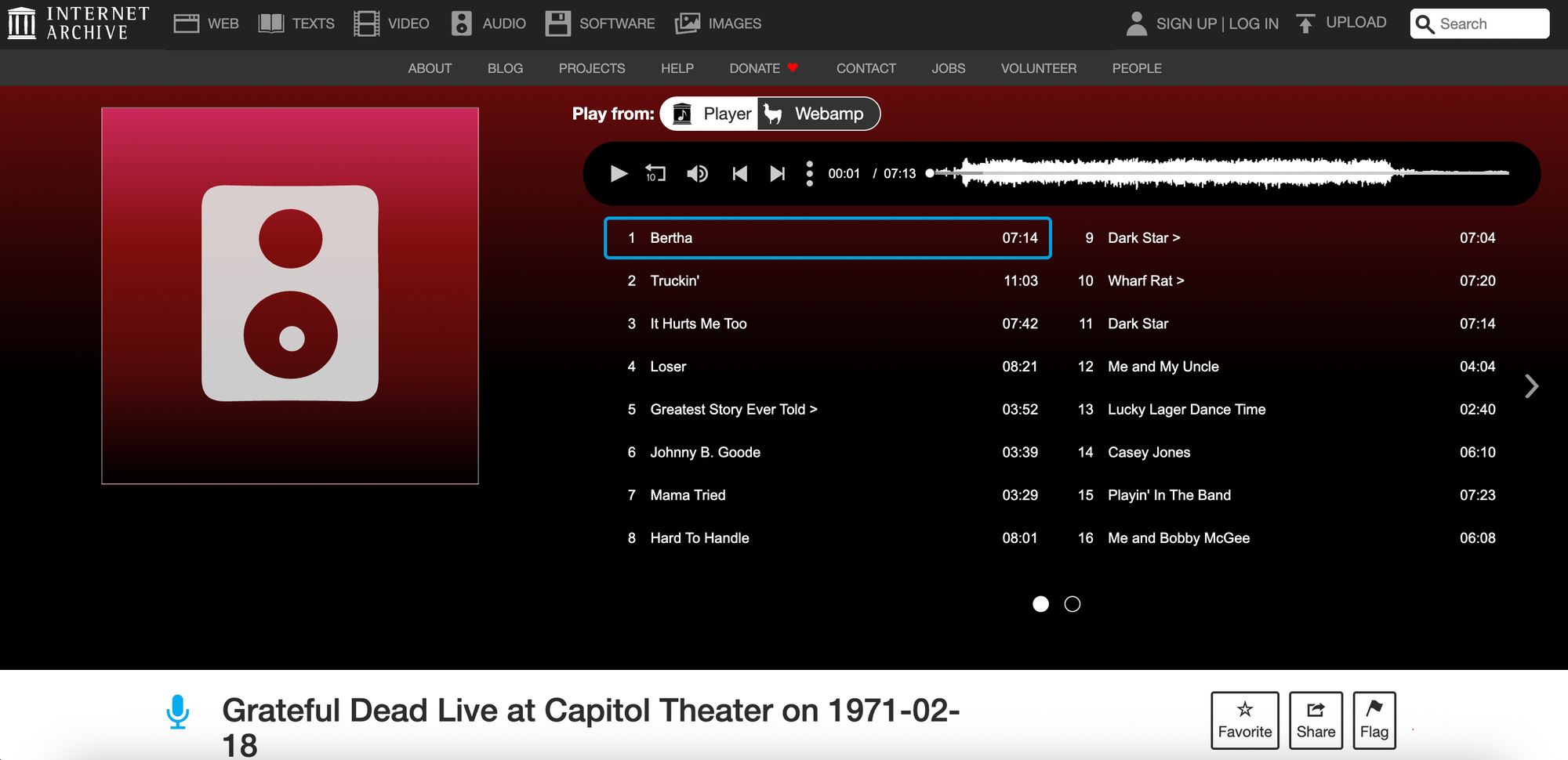This screenshot has width=1568, height=760.
Task: Seek within the audio waveform timeline
Action: coord(1176,173)
